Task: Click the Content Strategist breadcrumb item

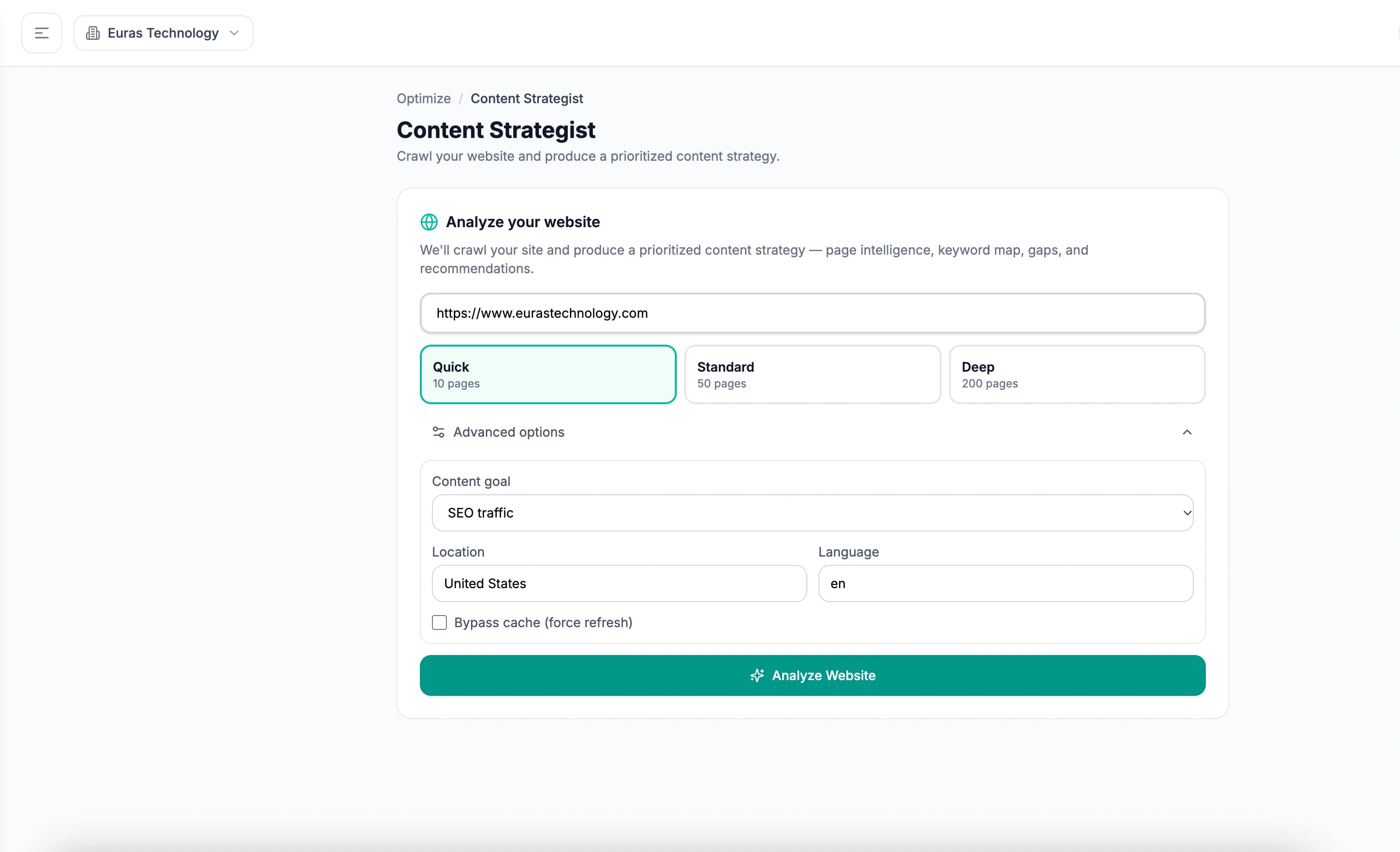Action: (527, 98)
